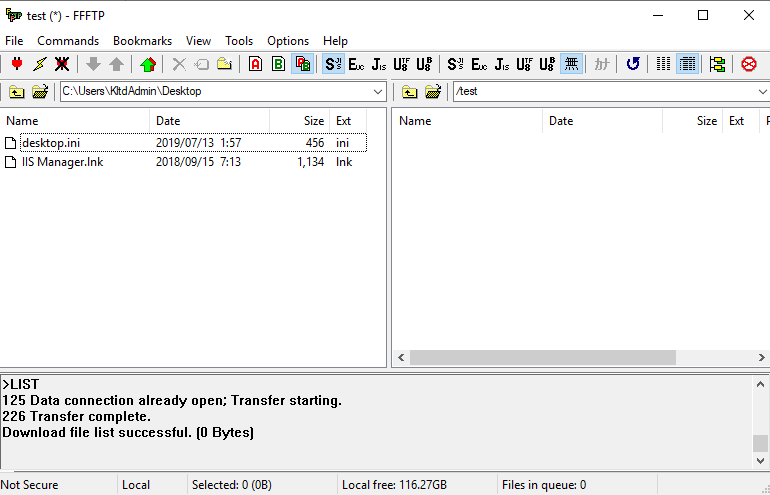The image size is (770, 495).
Task: Click the red plug Connect icon
Action: coord(17,64)
